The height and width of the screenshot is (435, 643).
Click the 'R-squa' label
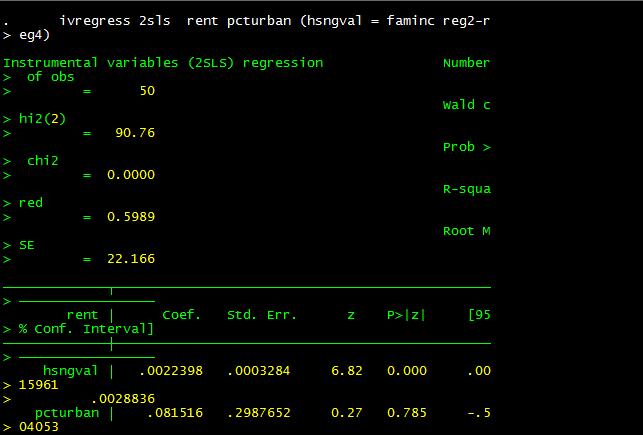467,189
